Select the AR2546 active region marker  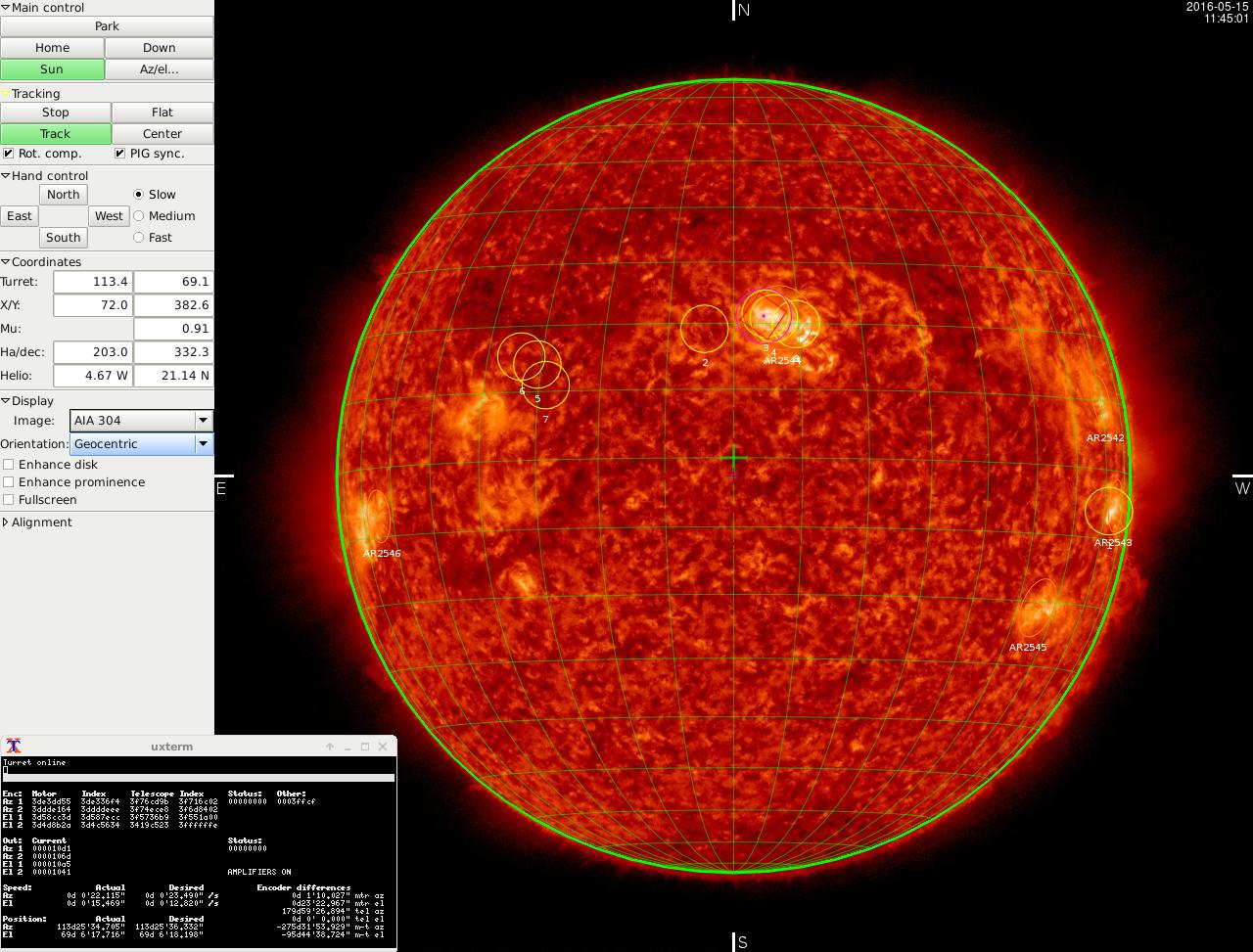point(373,517)
